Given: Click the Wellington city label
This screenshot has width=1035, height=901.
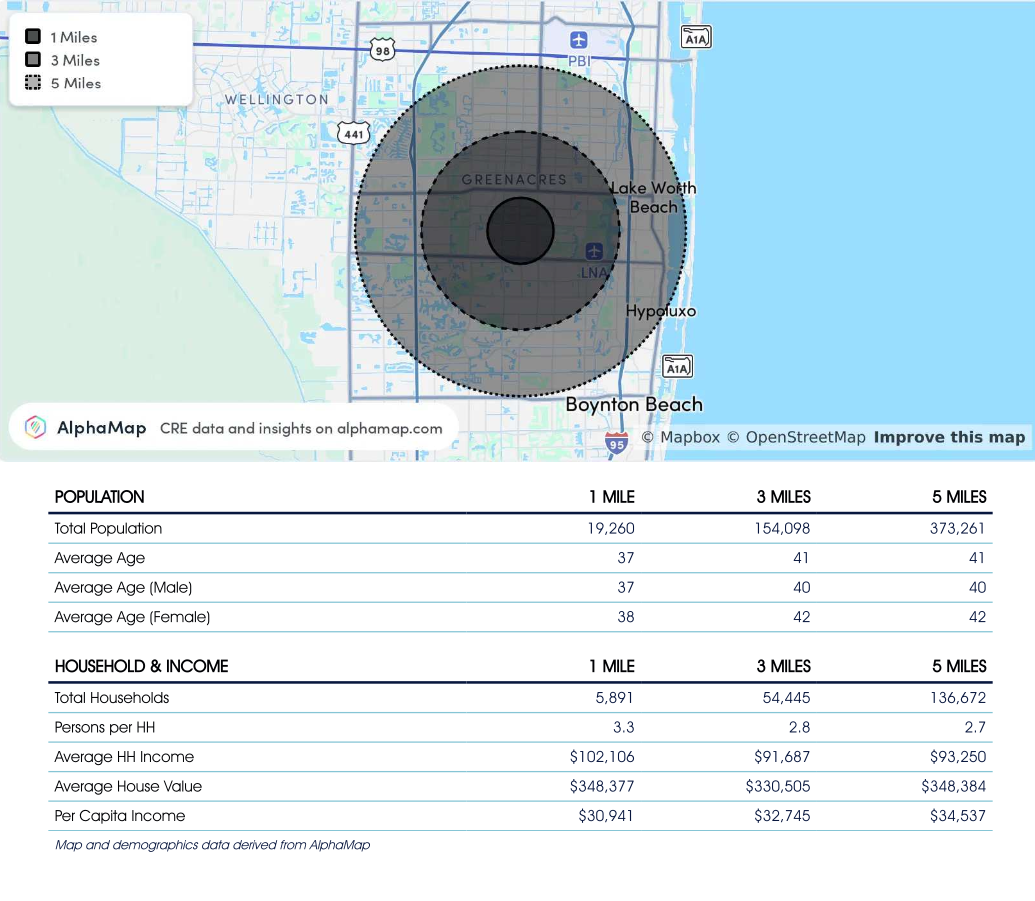Looking at the screenshot, I should tap(276, 100).
